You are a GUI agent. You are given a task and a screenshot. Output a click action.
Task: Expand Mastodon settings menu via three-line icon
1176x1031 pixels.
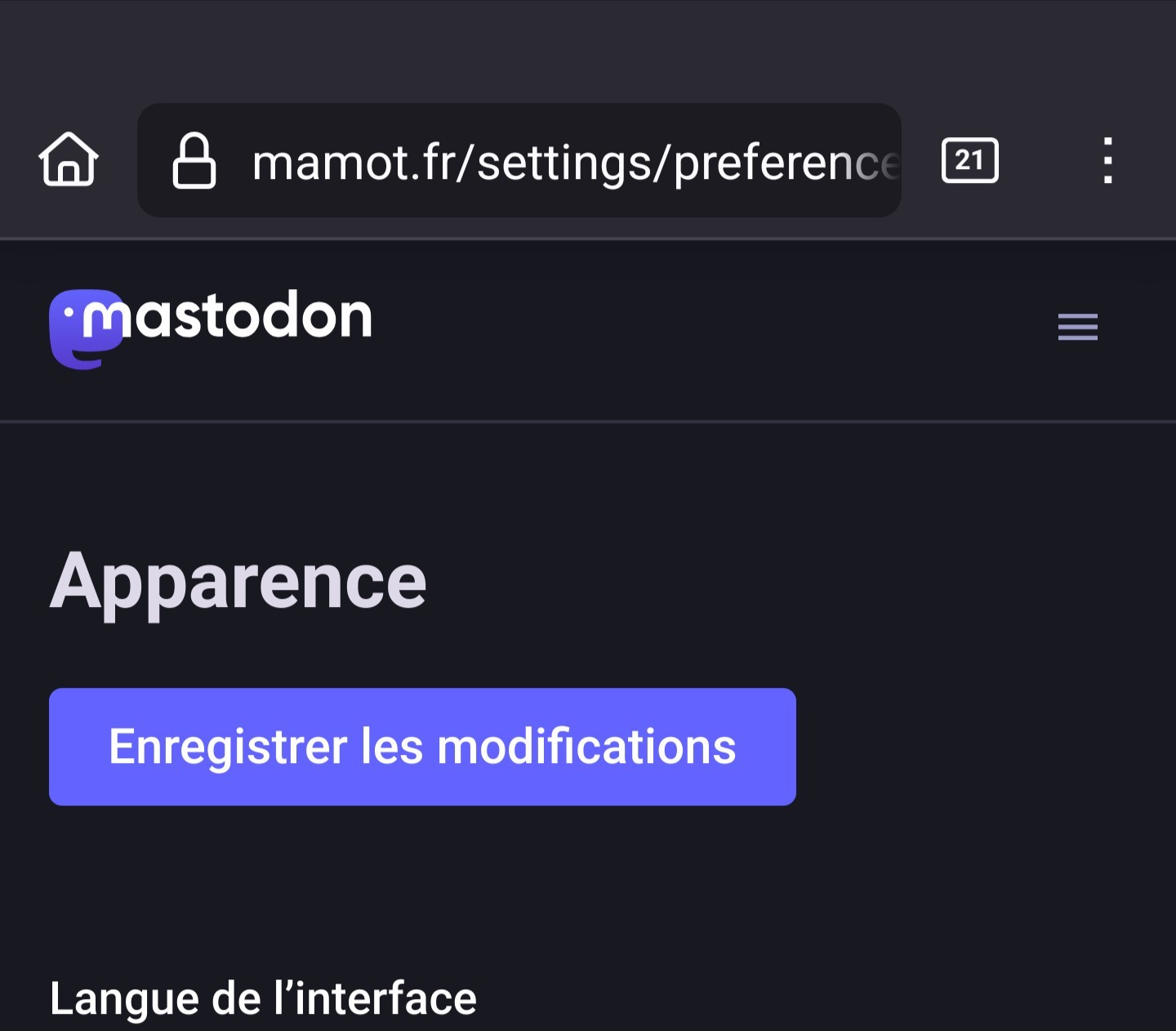click(x=1077, y=327)
